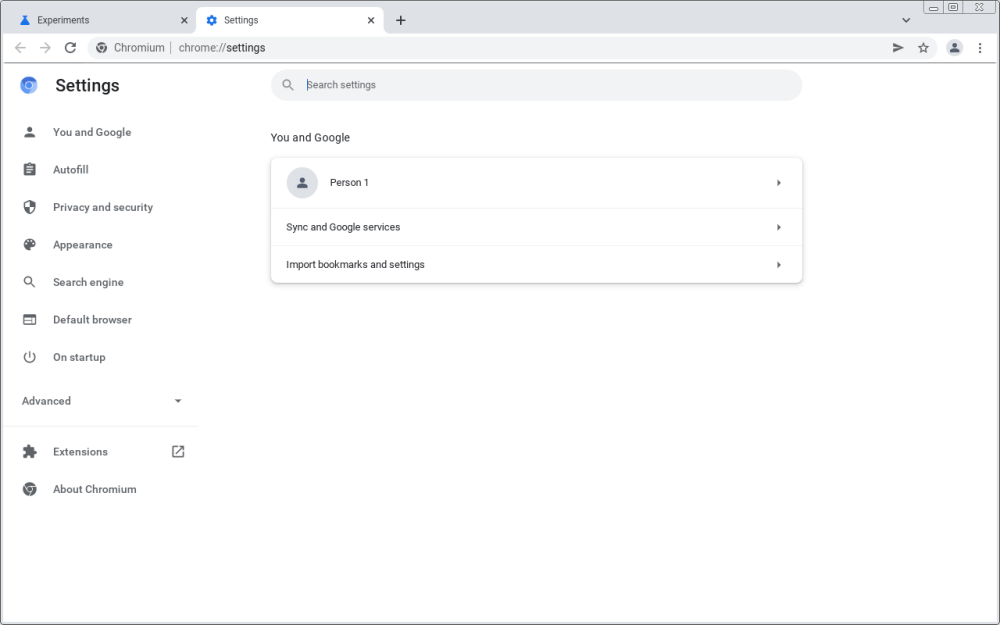Click the Search settings input field
Image resolution: width=1000 pixels, height=625 pixels.
[x=540, y=85]
